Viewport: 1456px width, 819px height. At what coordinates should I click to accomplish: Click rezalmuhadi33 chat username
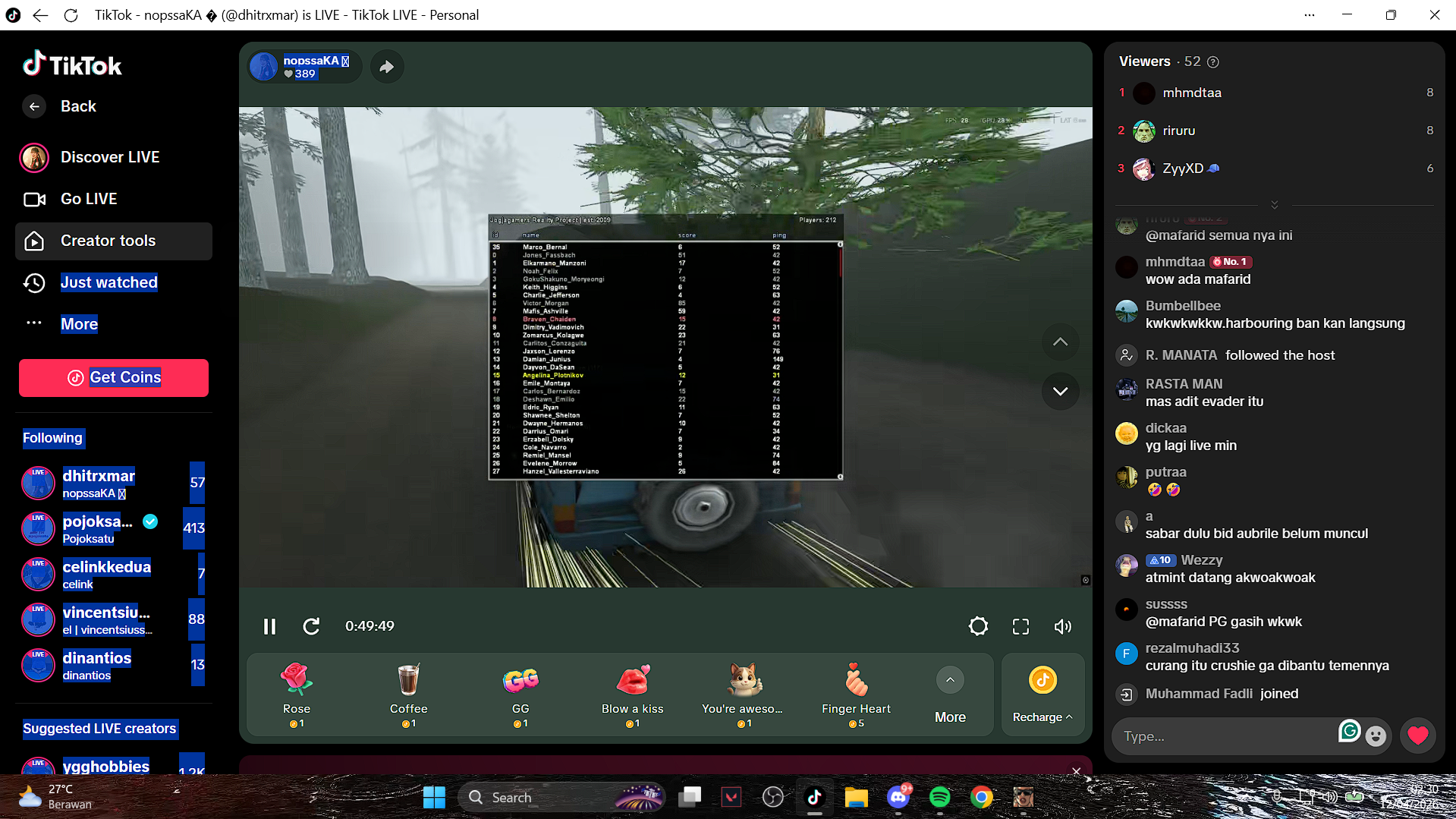[1192, 648]
